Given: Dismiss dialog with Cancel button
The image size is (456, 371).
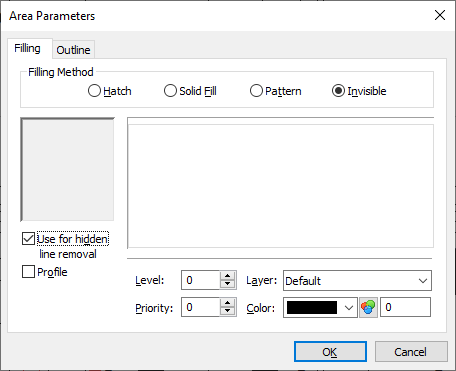Looking at the screenshot, I should click(x=411, y=352).
